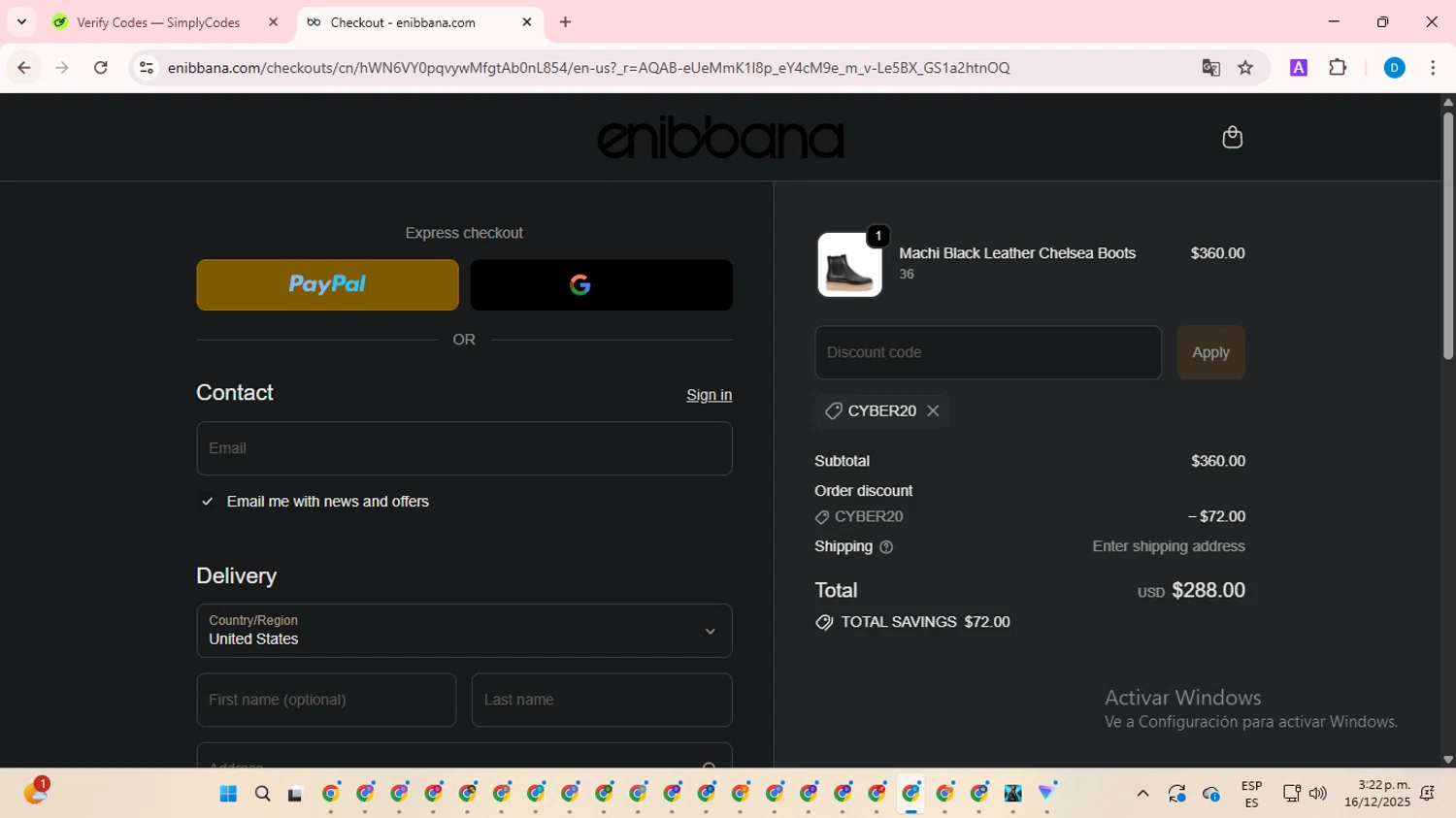Click the vertical scrollbar thumb

coord(1447,236)
